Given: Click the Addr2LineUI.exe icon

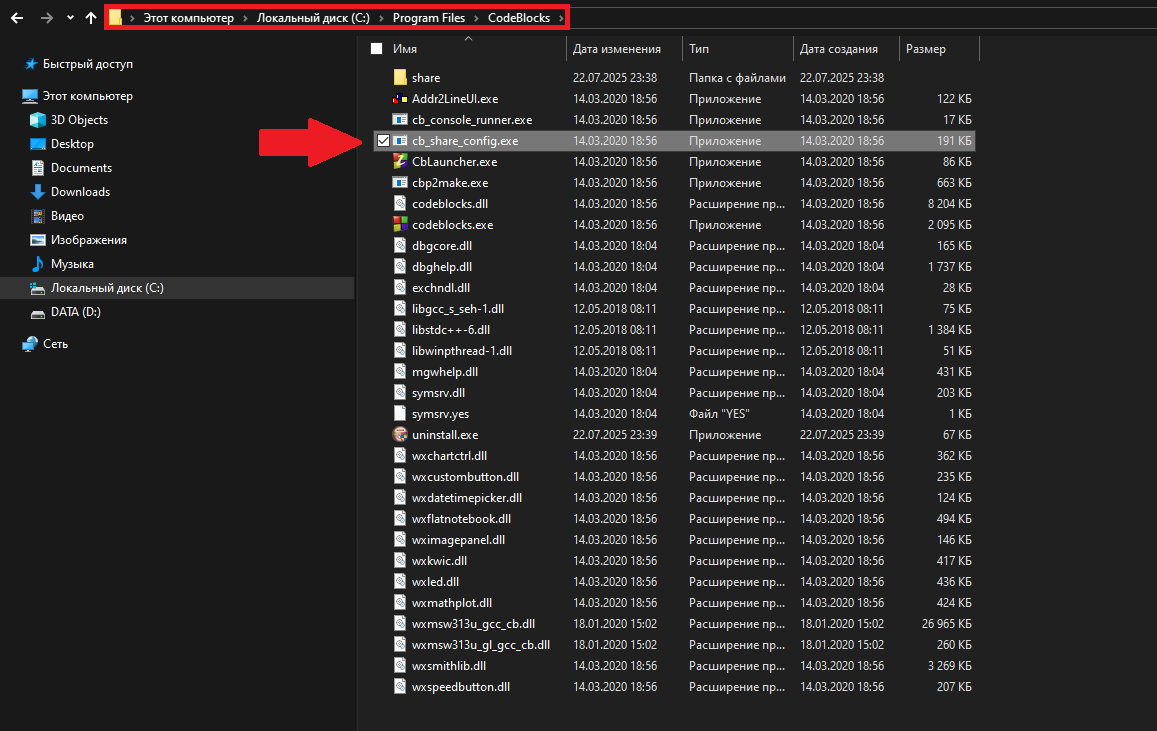Looking at the screenshot, I should click(x=400, y=98).
